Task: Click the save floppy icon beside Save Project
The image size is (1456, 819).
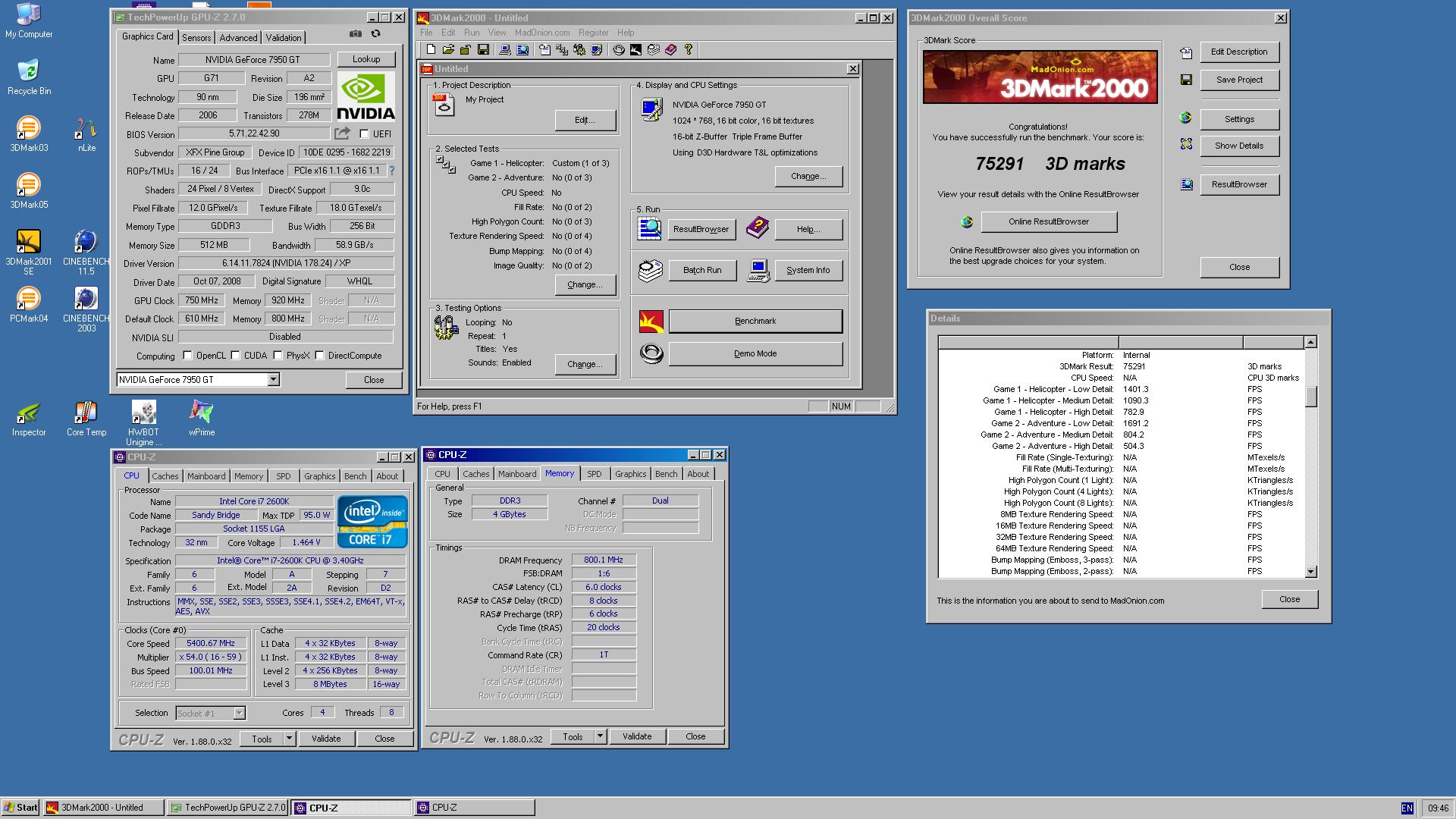Action: 1186,80
